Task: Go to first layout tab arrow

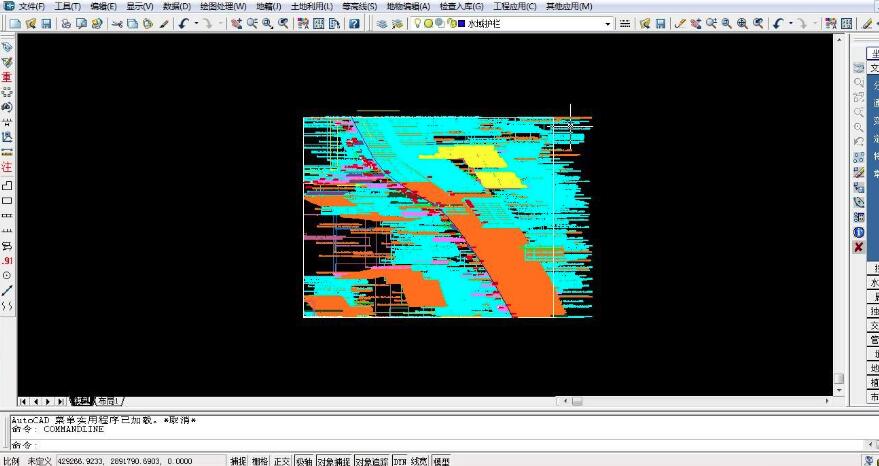Action: click(23, 402)
